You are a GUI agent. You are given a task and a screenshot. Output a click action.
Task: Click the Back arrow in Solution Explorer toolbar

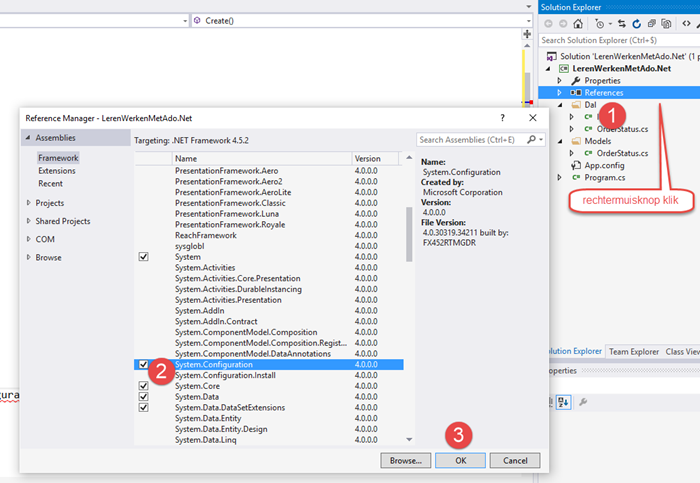(x=548, y=24)
